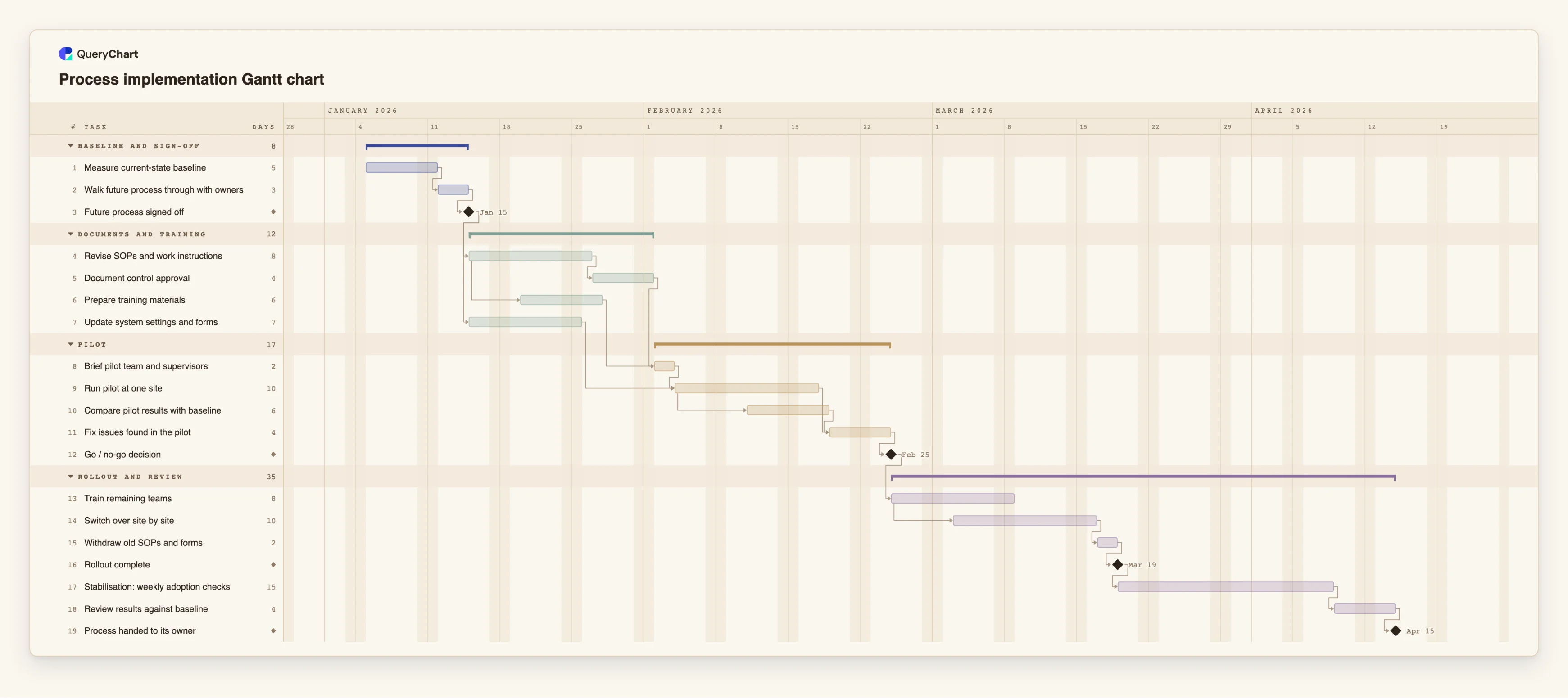Click the JANUARY 2026 month header
The height and width of the screenshot is (698, 1568).
pyautogui.click(x=362, y=111)
